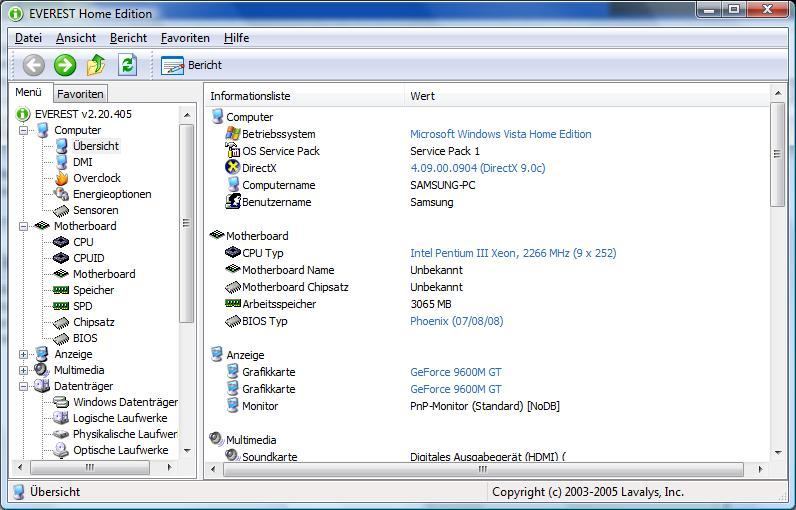Select the 3065 MB Arbeitsspeicher value

point(430,304)
